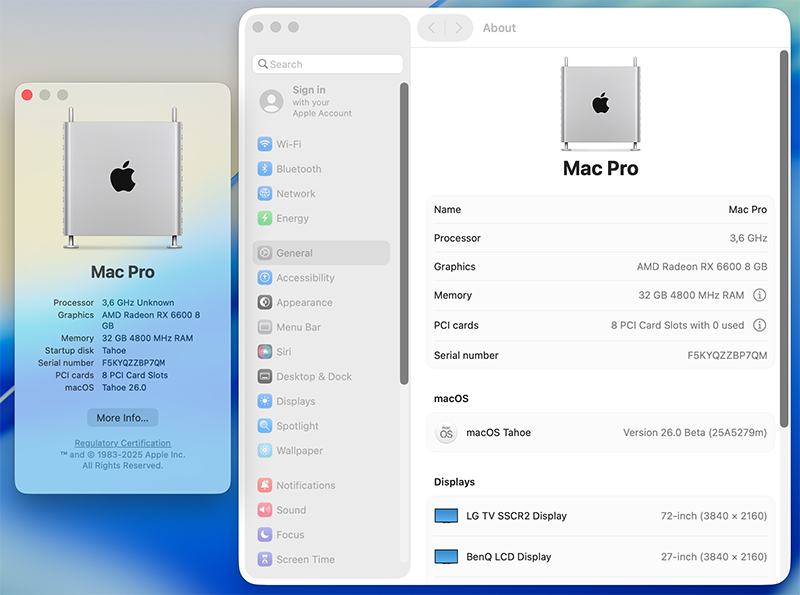The image size is (800, 595).
Task: Close the About This Mac window
Action: [27, 95]
